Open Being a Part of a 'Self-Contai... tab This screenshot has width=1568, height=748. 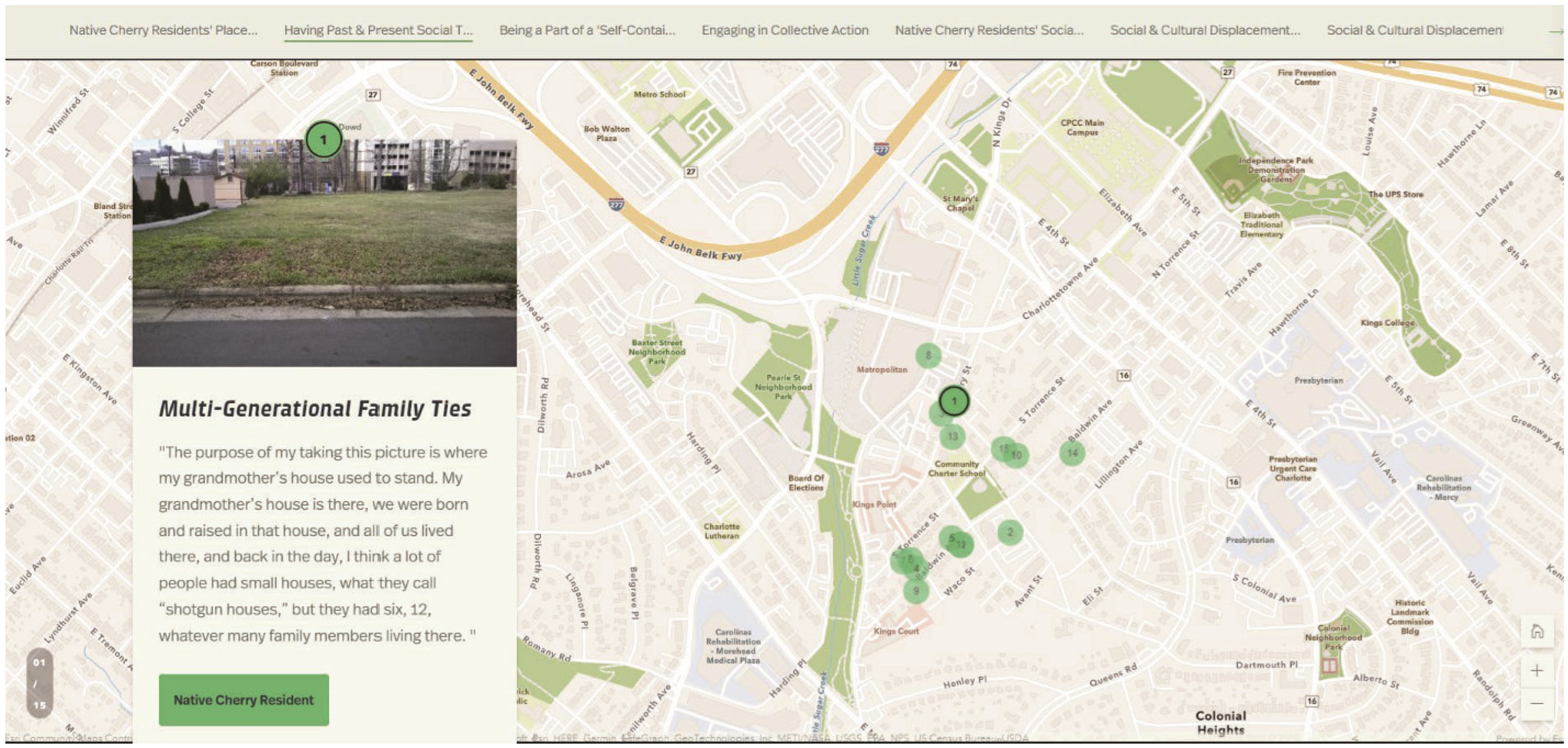[x=587, y=30]
